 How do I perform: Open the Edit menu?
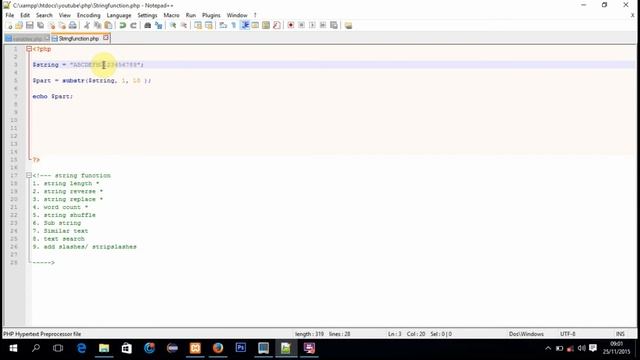(x=25, y=15)
